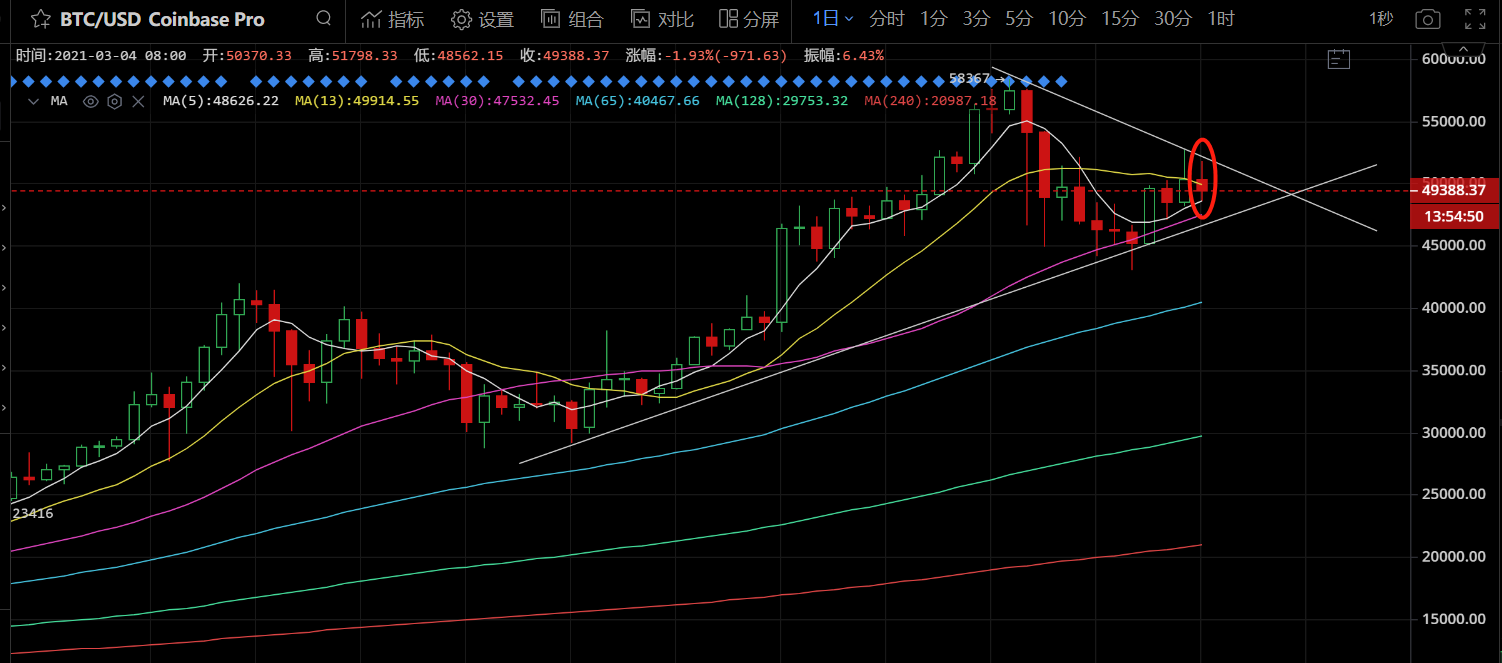The height and width of the screenshot is (663, 1502).
Task: Click the current price tag 49388.37
Action: [x=1453, y=190]
